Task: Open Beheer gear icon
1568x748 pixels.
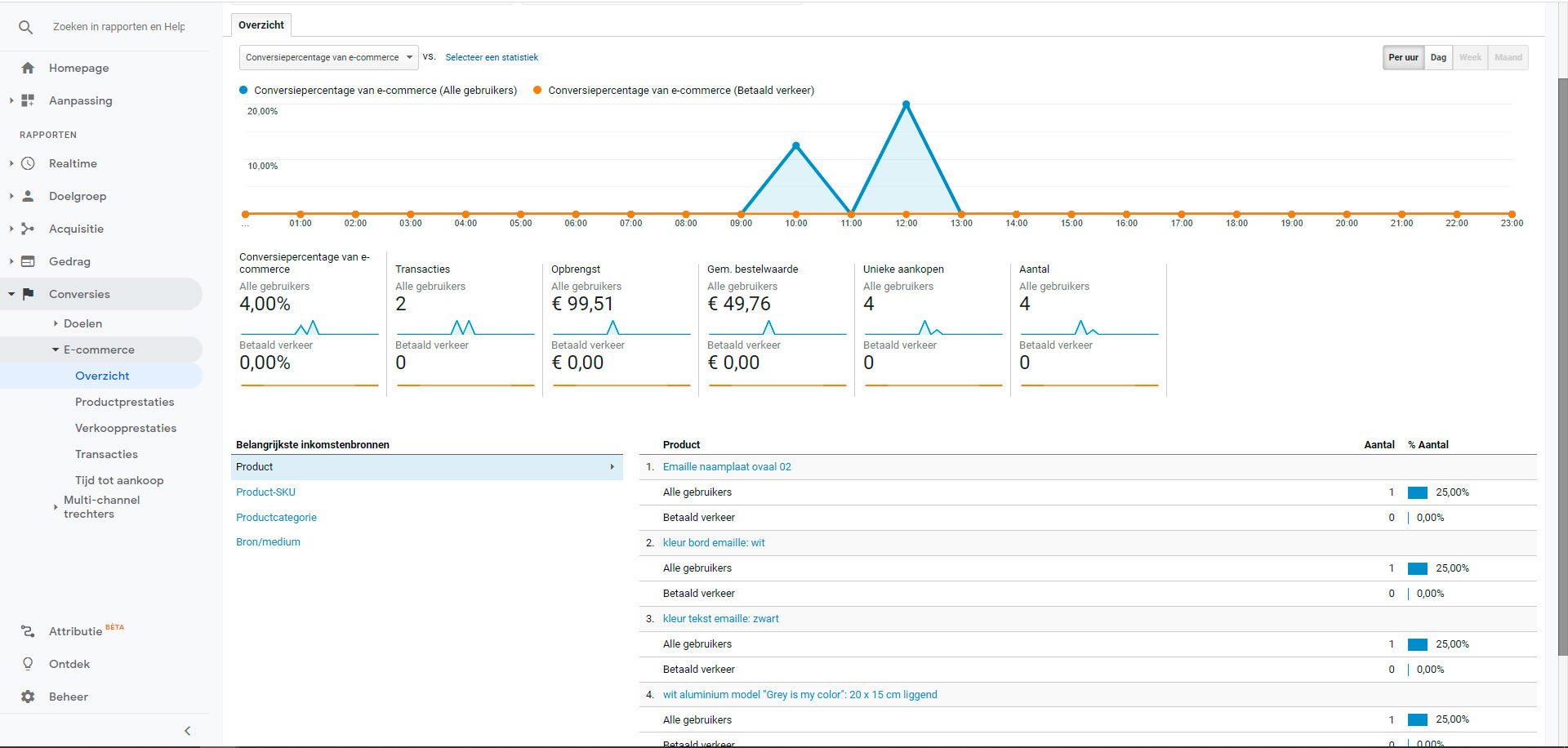Action: click(x=28, y=697)
